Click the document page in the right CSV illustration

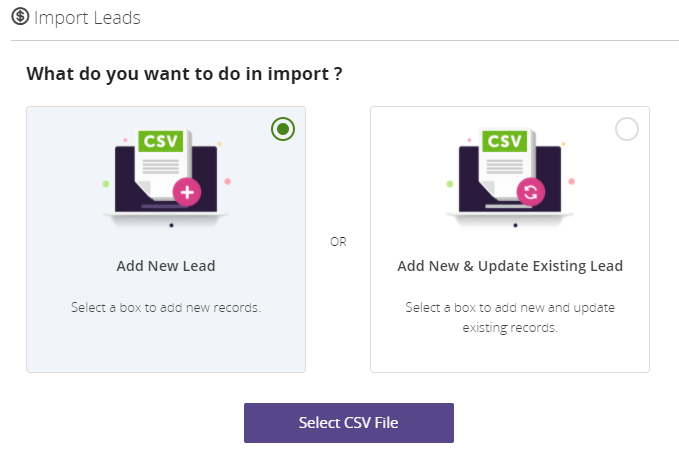506,165
